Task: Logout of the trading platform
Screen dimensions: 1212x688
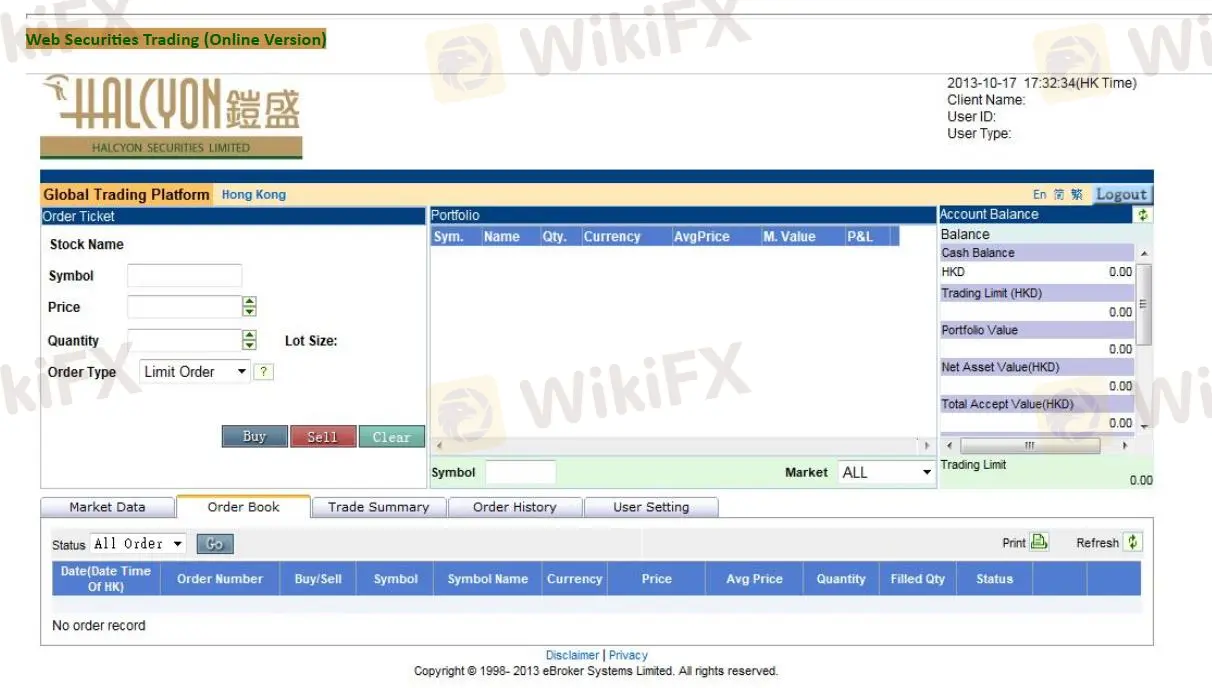Action: click(1121, 194)
